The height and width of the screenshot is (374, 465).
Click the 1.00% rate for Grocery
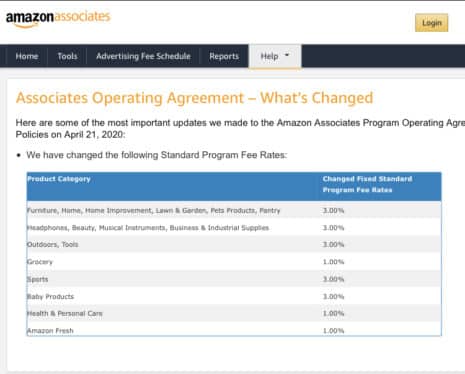point(333,262)
